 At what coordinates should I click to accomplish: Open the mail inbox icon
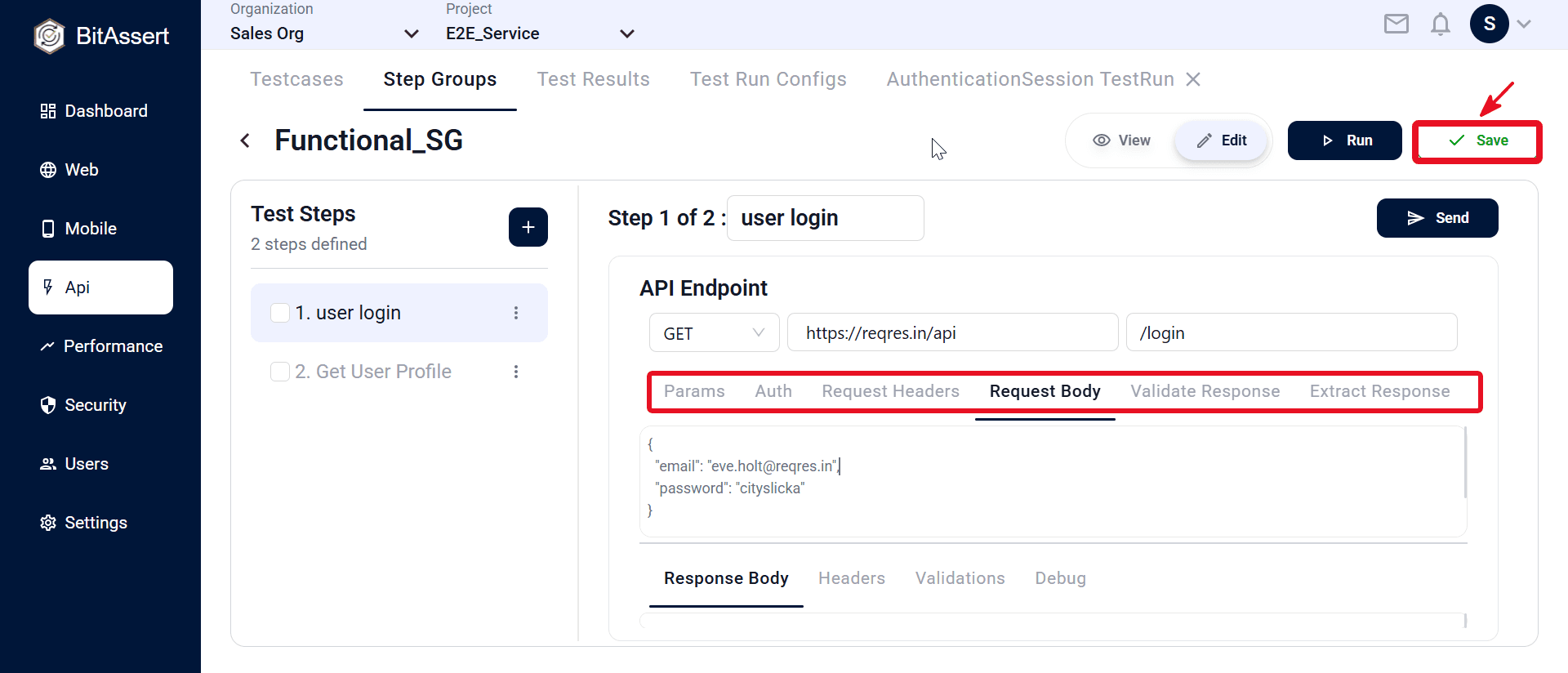click(1396, 25)
